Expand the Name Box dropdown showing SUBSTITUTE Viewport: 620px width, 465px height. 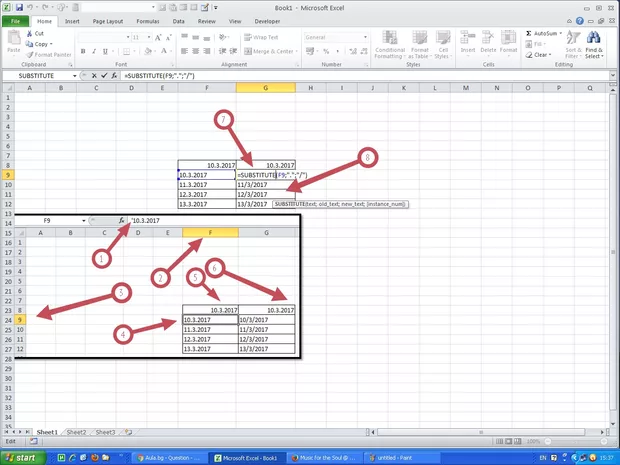click(x=77, y=76)
